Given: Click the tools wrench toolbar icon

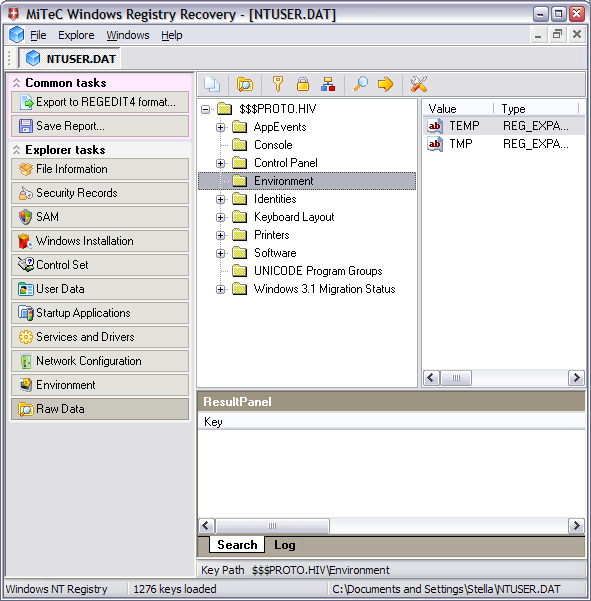Looking at the screenshot, I should (x=419, y=84).
